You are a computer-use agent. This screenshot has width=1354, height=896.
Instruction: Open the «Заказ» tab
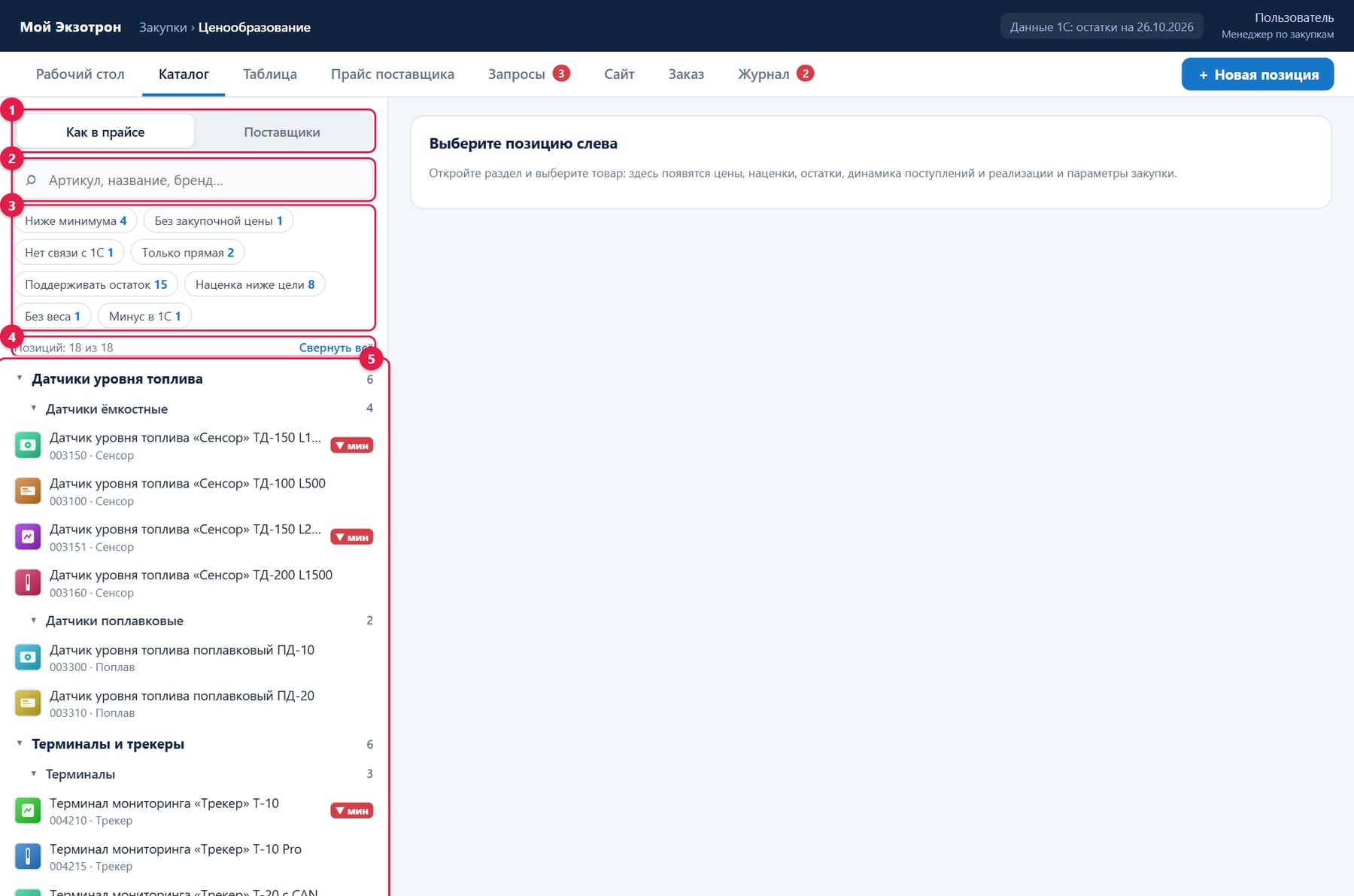(686, 74)
